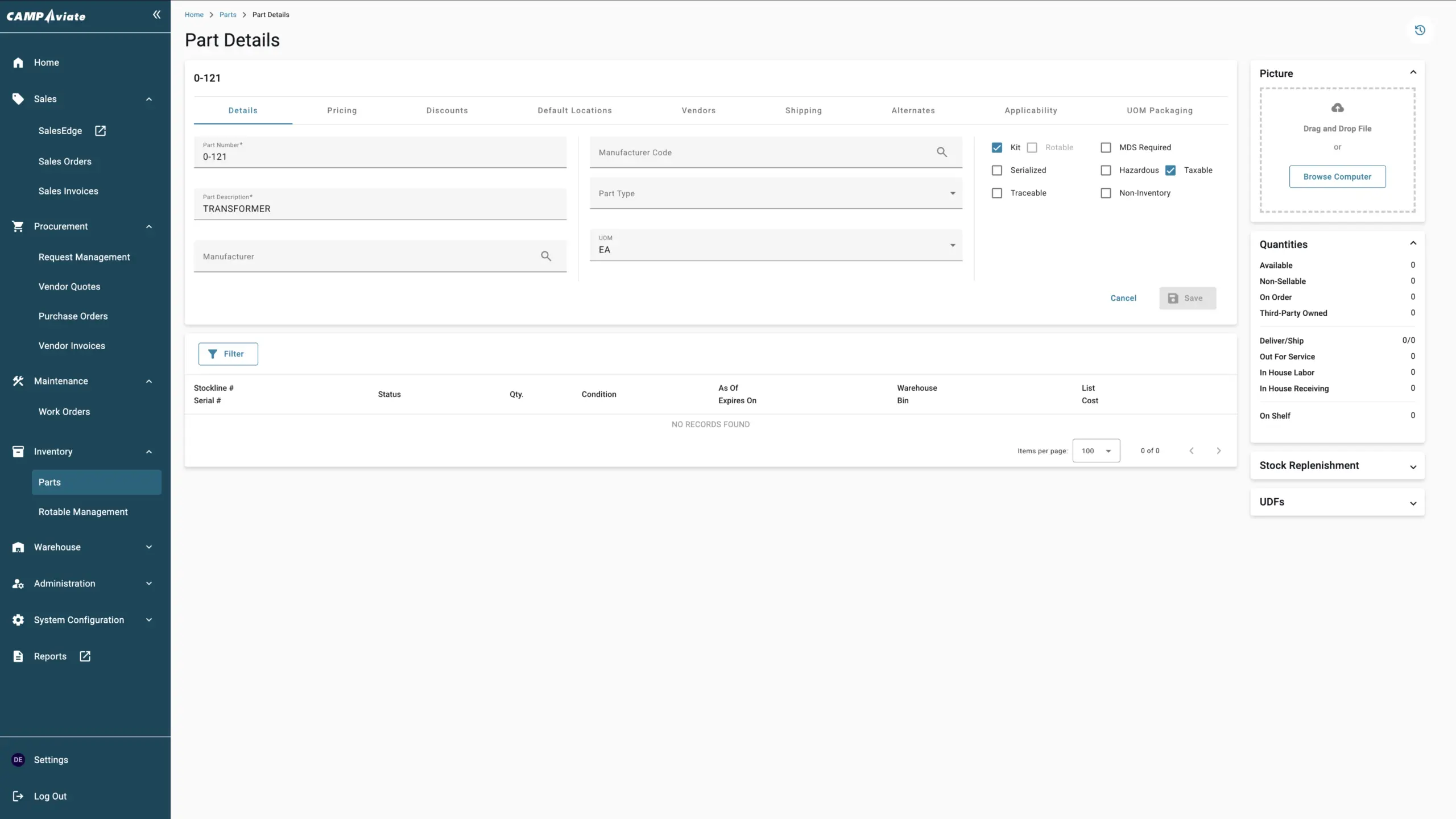Click the upload cloud icon in Picture
Viewport: 1456px width, 819px height.
coord(1337,108)
